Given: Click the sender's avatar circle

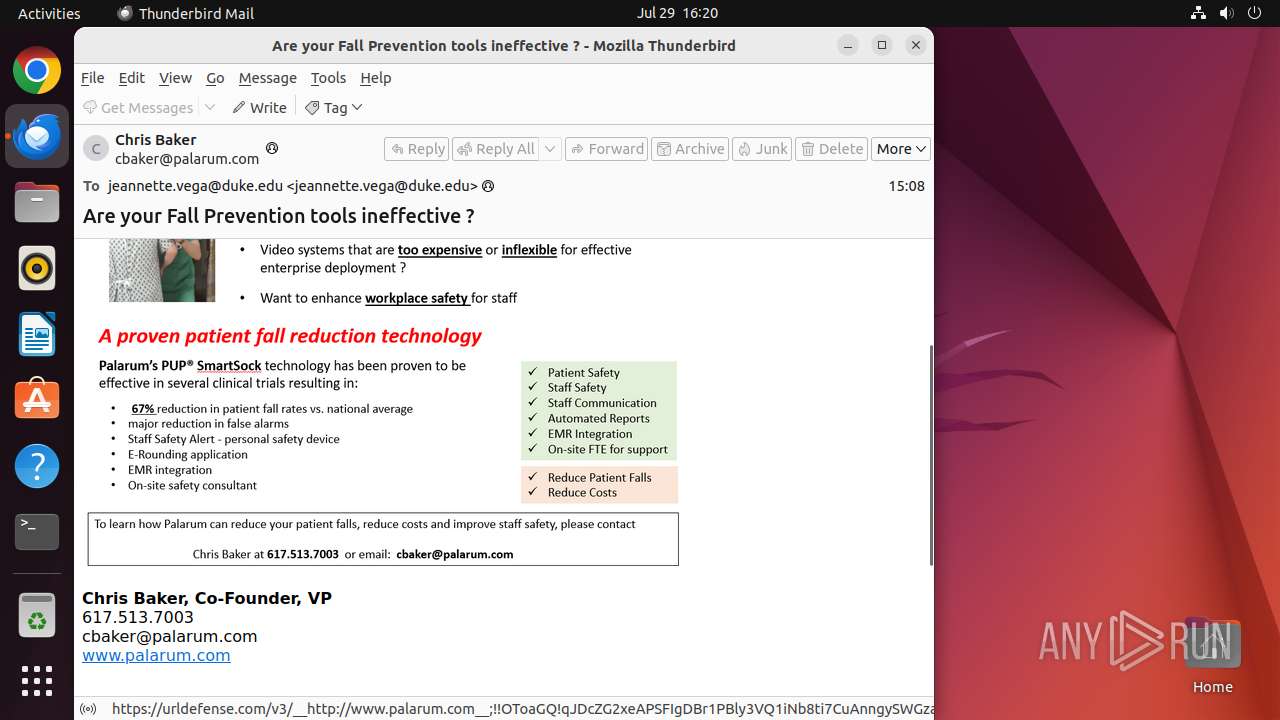Looking at the screenshot, I should point(96,149).
